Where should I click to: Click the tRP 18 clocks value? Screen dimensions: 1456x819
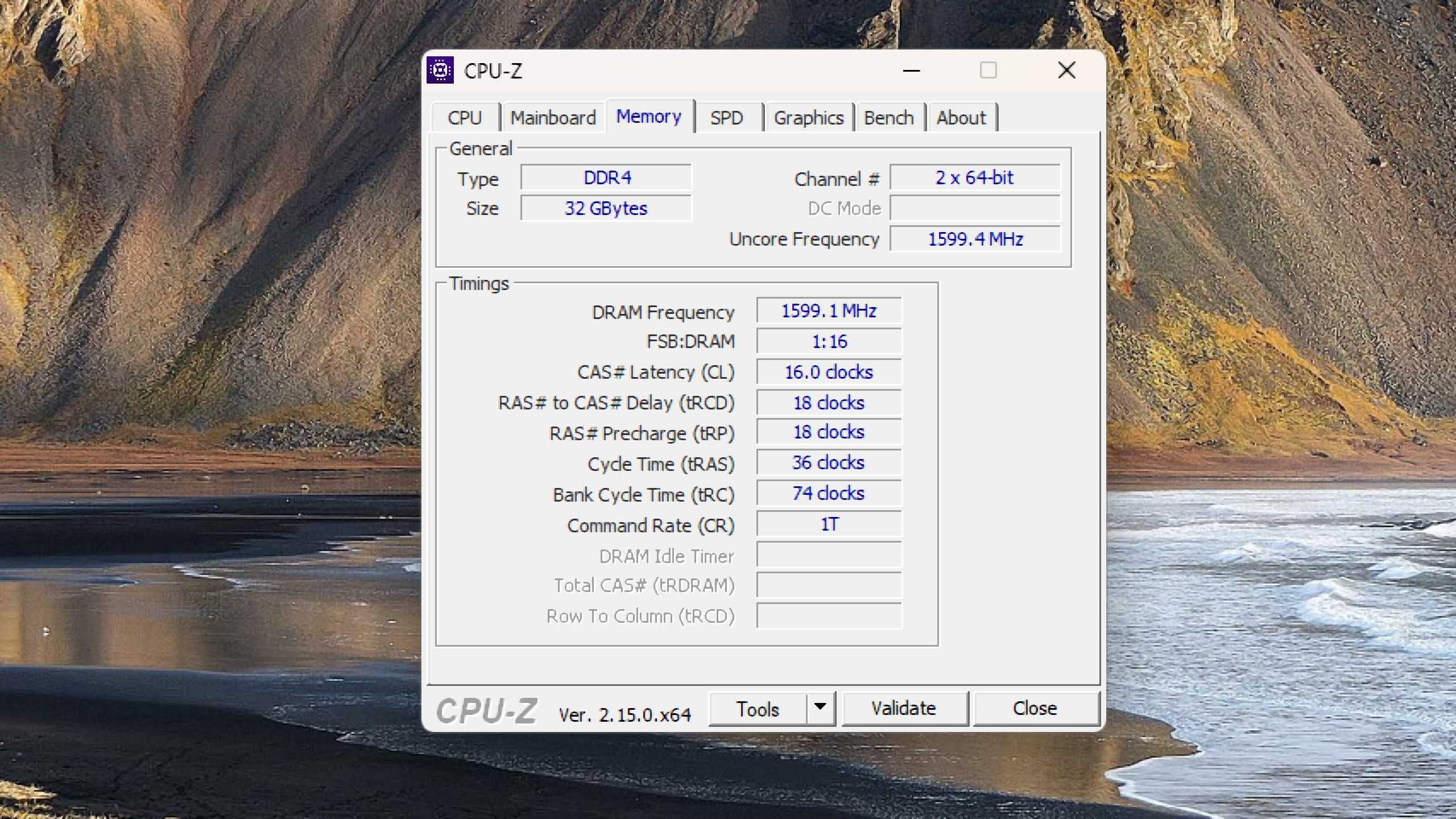(829, 432)
